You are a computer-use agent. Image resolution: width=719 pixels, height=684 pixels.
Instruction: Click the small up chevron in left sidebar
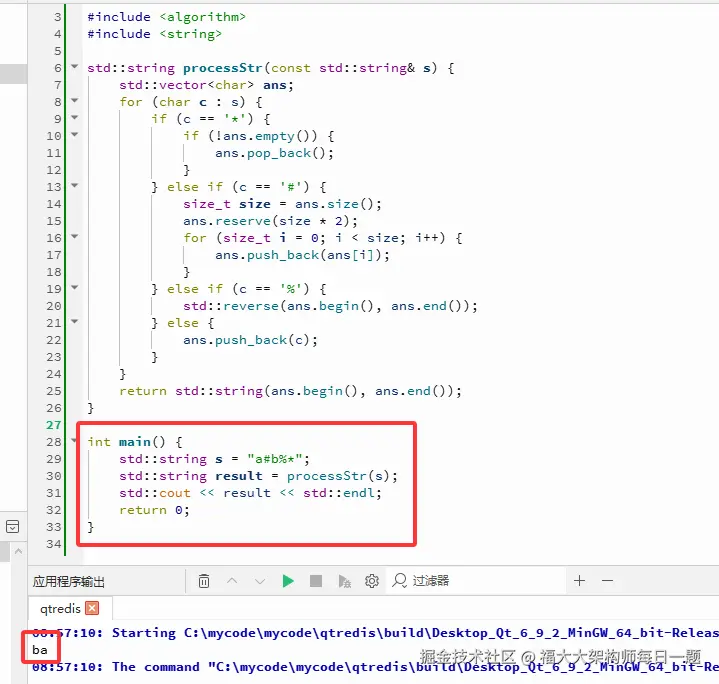[x=18, y=551]
